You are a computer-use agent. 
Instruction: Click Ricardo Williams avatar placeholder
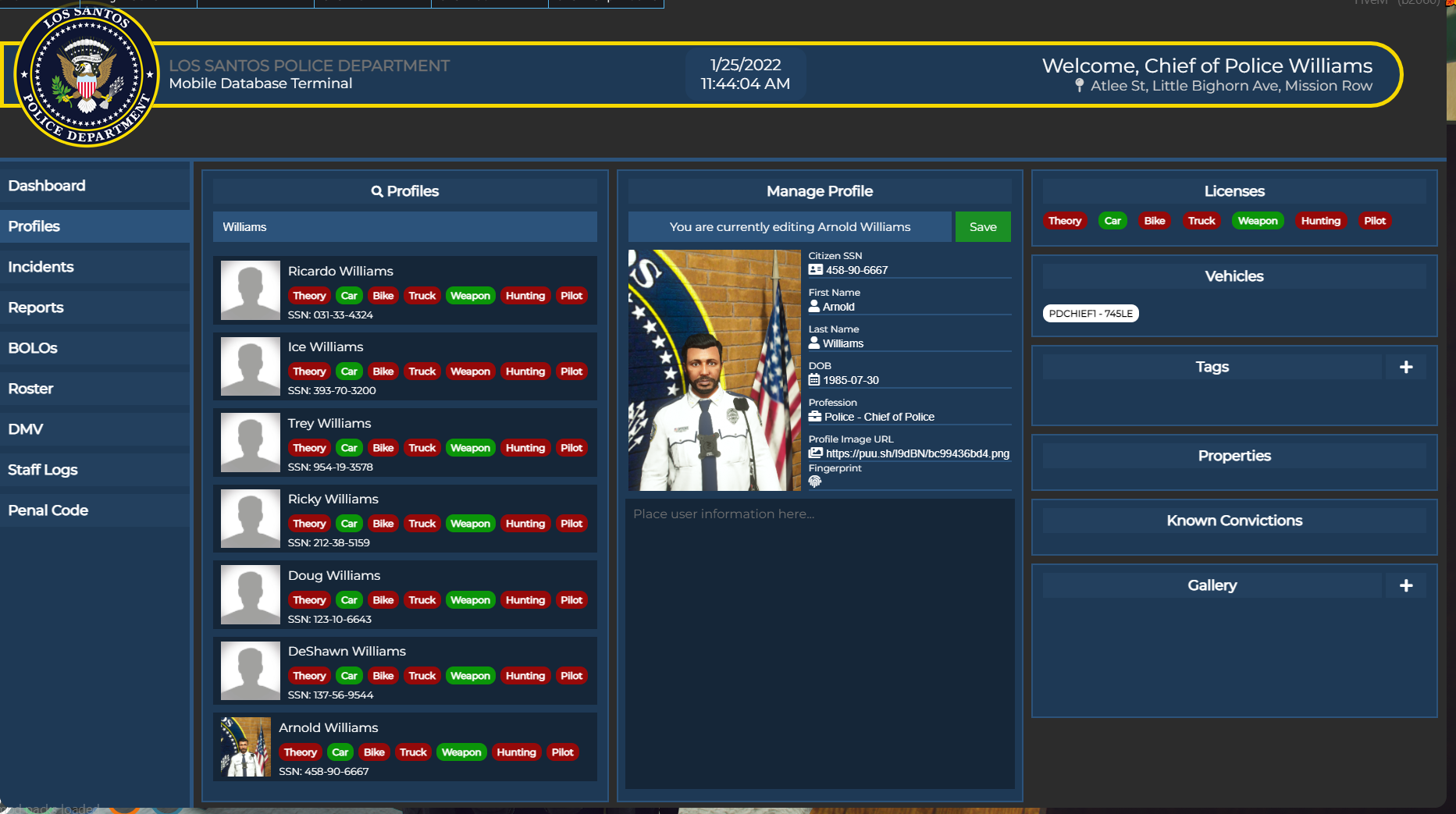[x=251, y=290]
